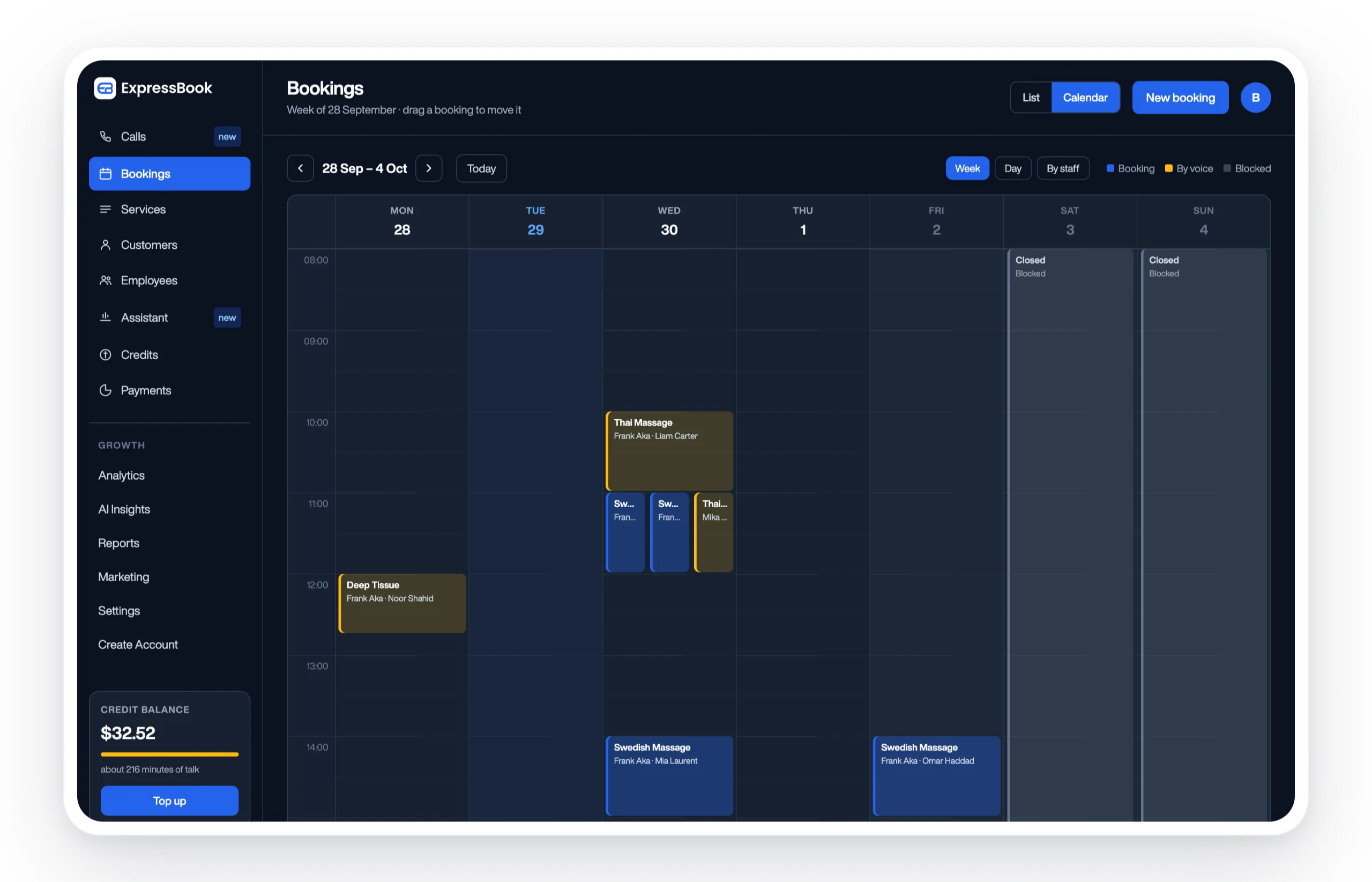
Task: Open the Assistant sidebar item
Action: pos(169,317)
